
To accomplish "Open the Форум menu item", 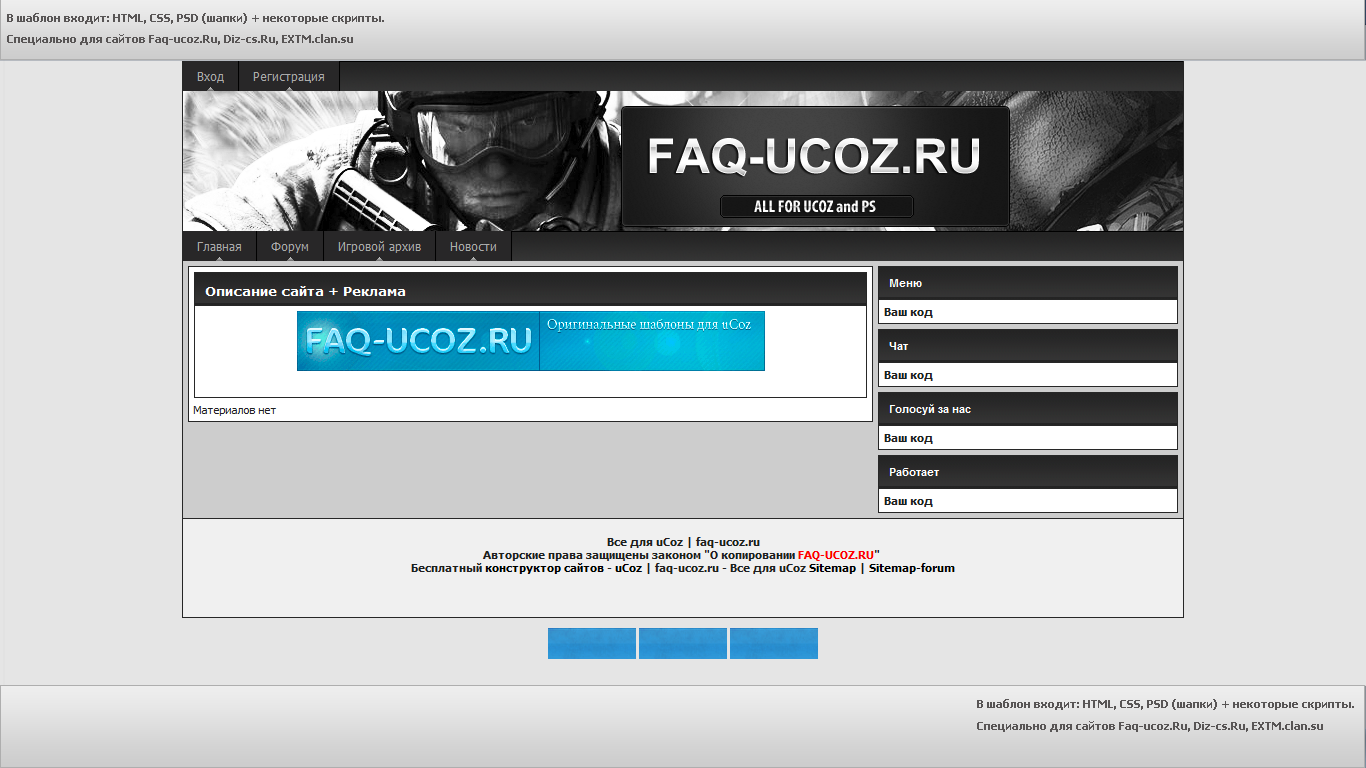I will coord(290,246).
